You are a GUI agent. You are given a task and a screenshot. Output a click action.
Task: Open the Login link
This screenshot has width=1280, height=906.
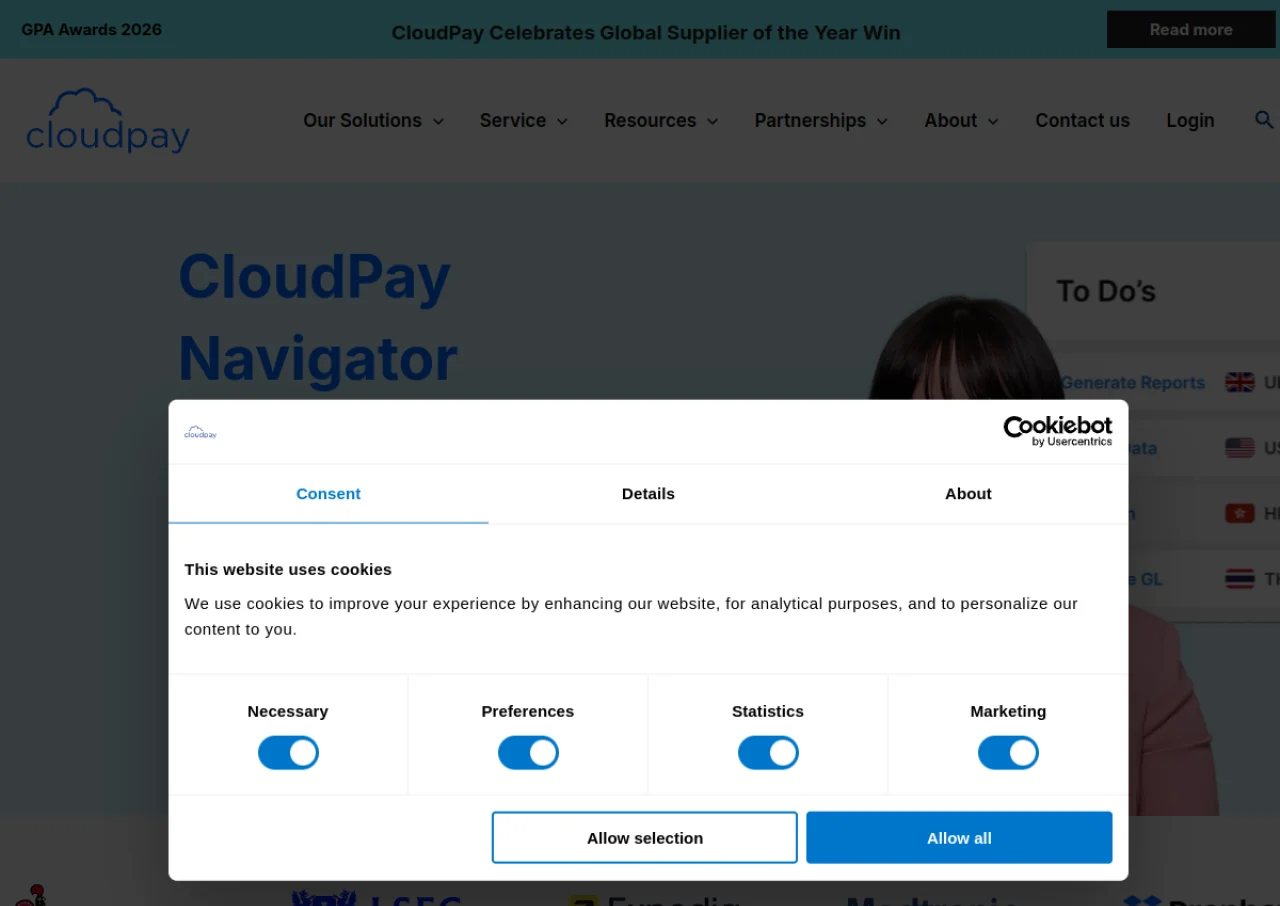coord(1190,120)
